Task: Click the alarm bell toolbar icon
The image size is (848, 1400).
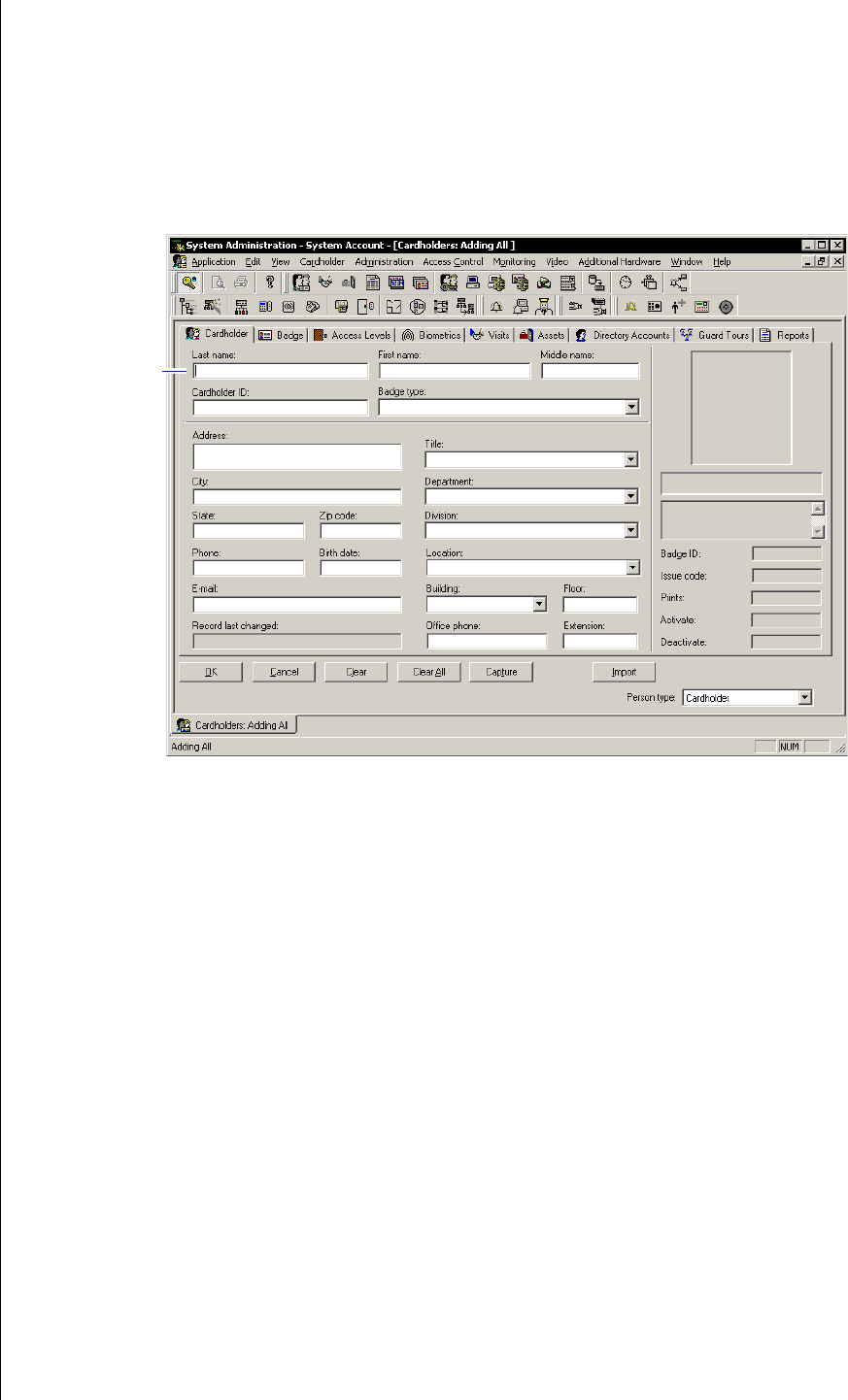Action: [x=496, y=307]
